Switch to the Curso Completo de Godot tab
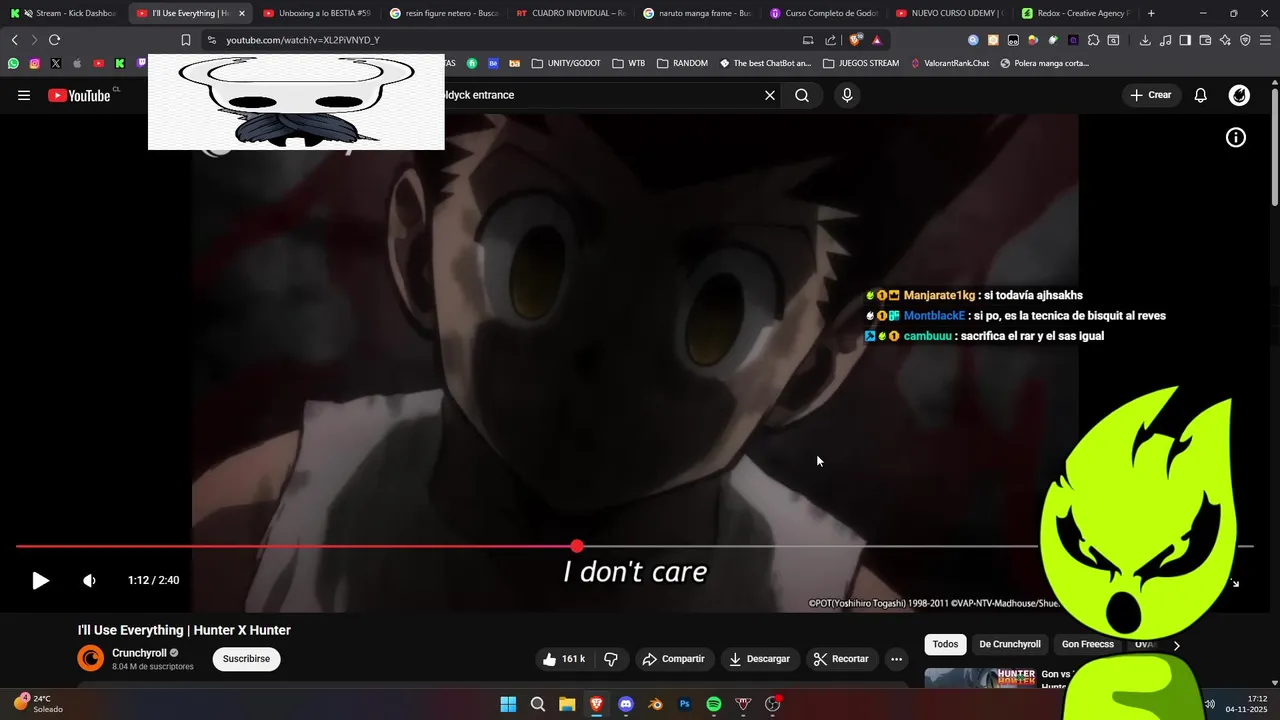This screenshot has width=1280, height=720. click(823, 13)
